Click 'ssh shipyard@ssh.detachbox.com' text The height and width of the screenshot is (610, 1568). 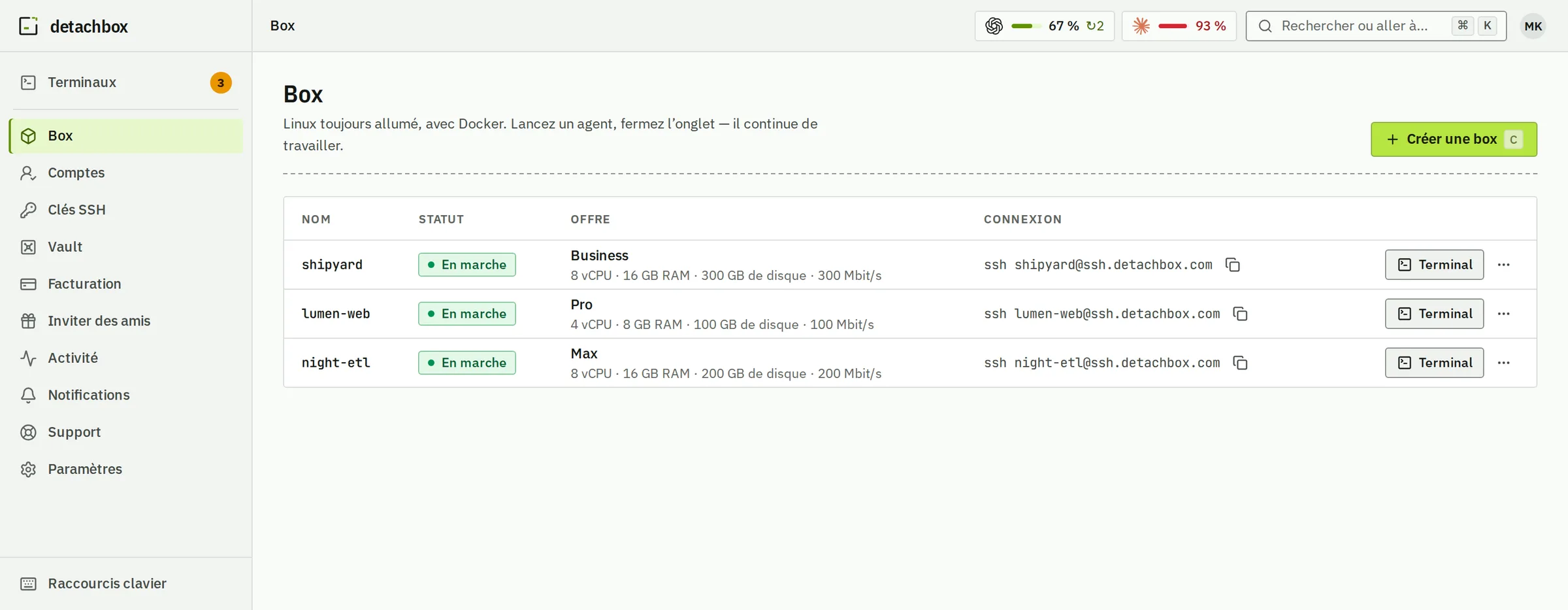point(1098,265)
